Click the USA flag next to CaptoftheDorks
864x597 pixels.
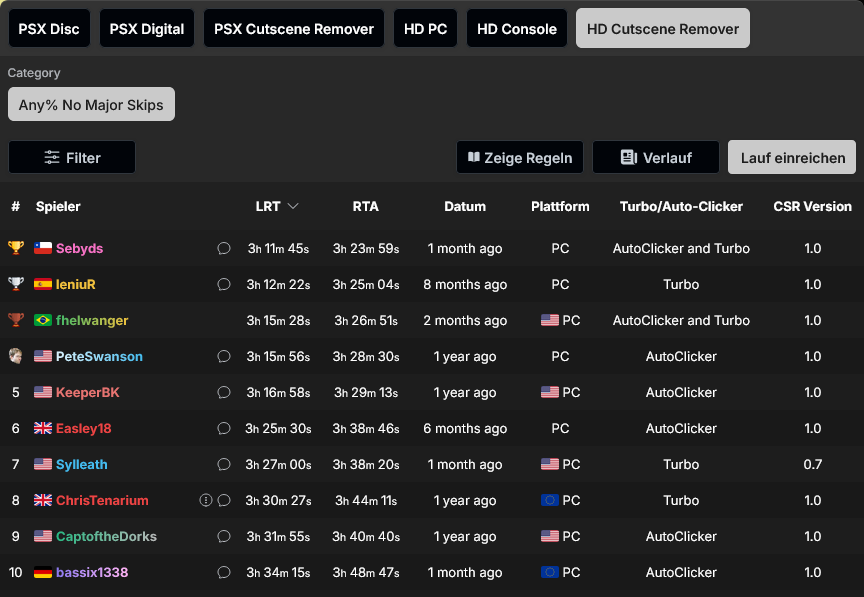43,536
